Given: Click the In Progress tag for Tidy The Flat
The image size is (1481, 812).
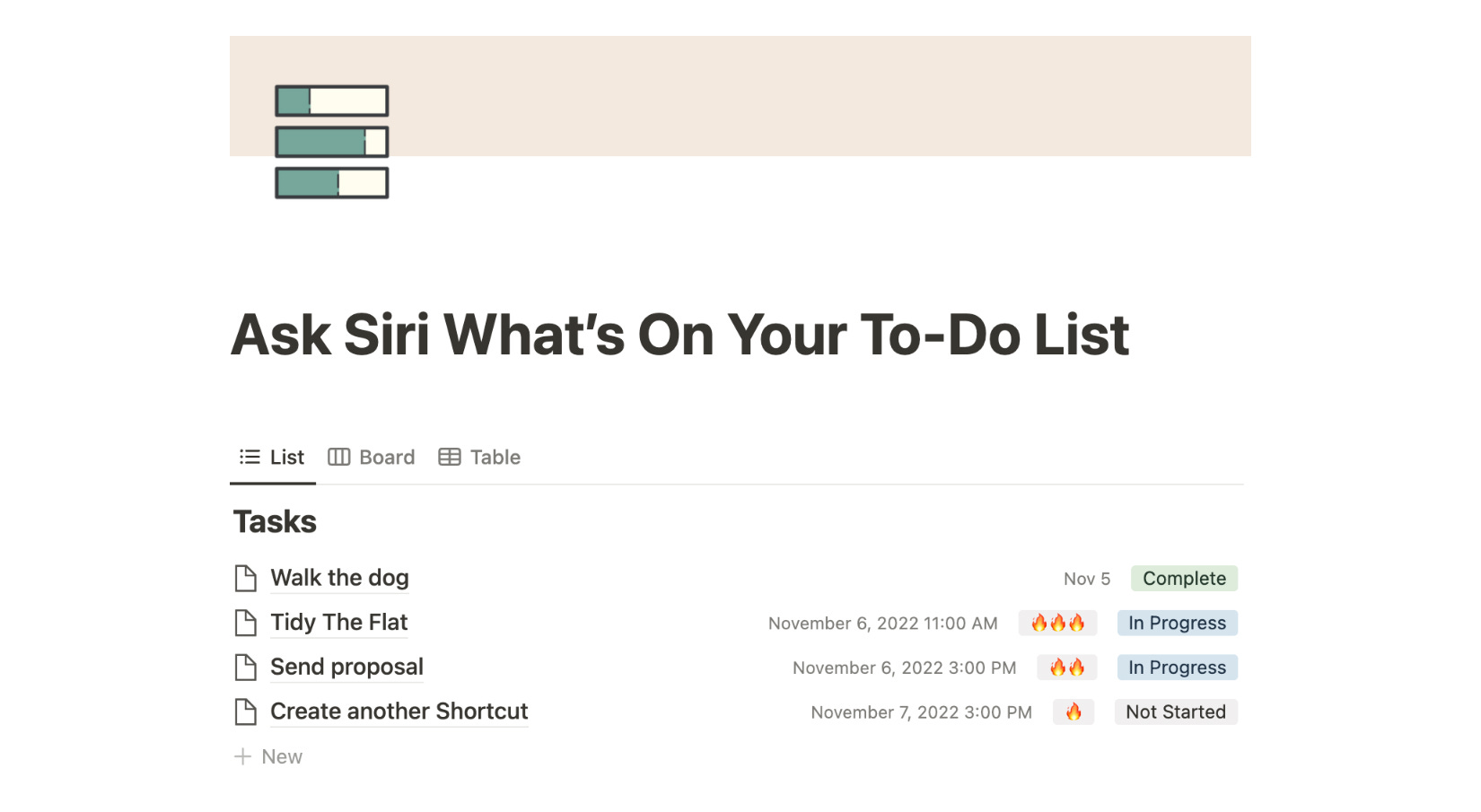Looking at the screenshot, I should point(1177,623).
